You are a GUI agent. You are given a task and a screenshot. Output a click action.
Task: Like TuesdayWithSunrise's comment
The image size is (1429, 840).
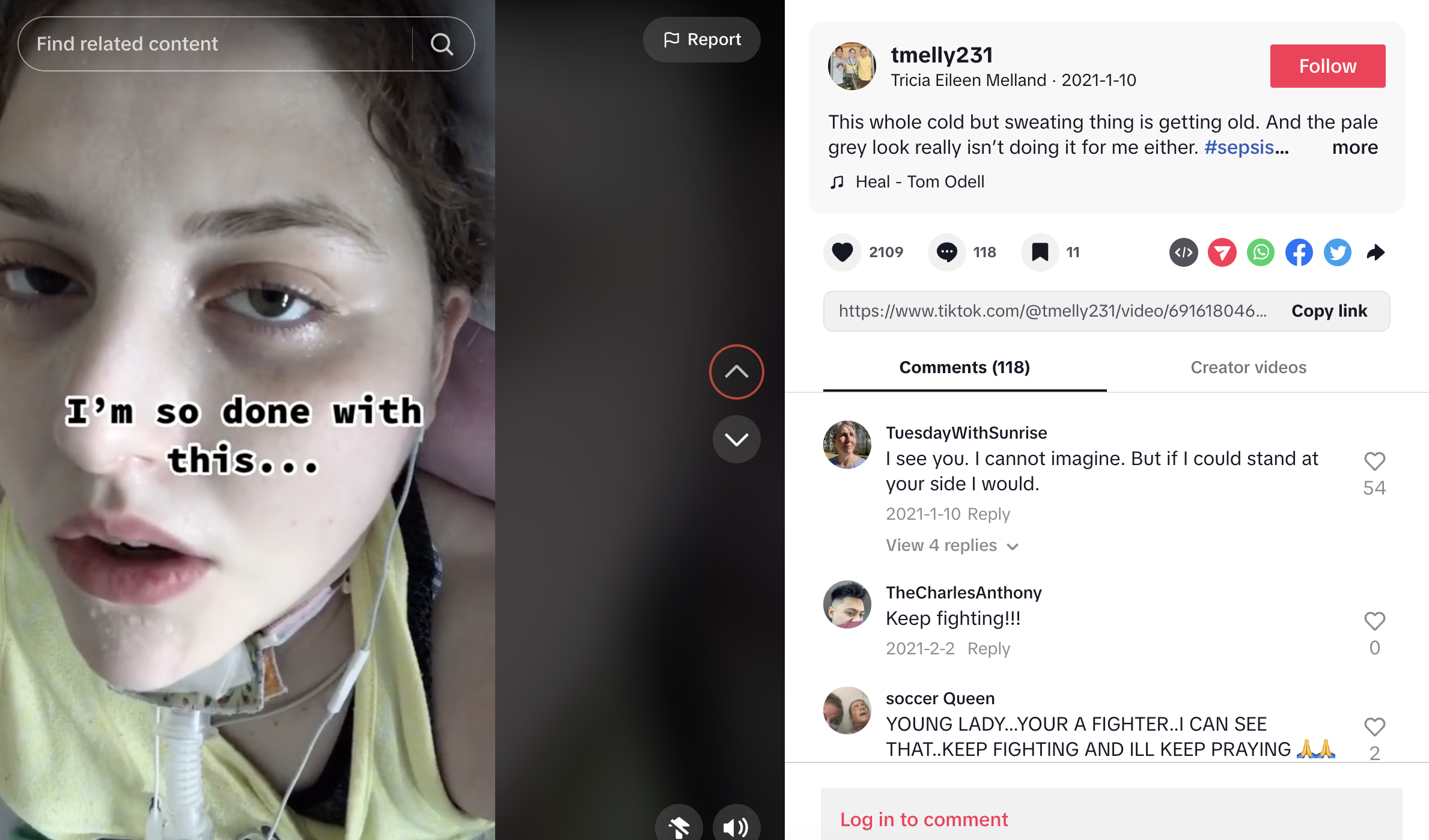click(1374, 461)
